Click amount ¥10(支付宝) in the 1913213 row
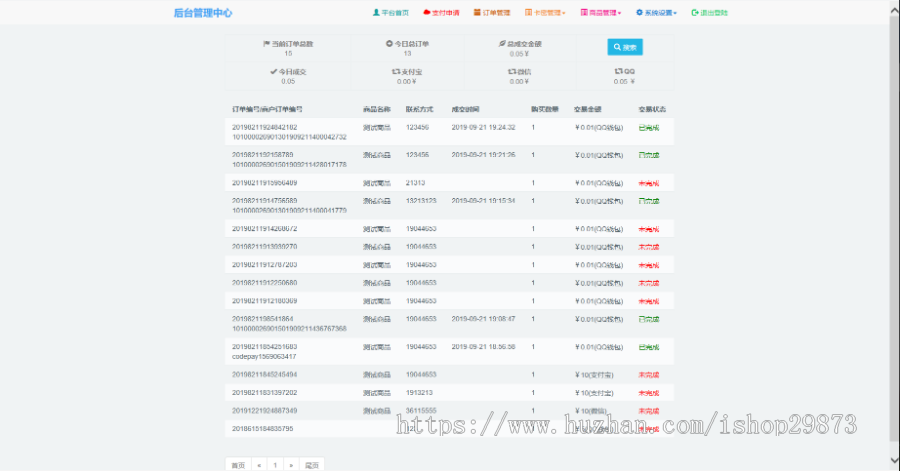This screenshot has width=900, height=471. 594,394
